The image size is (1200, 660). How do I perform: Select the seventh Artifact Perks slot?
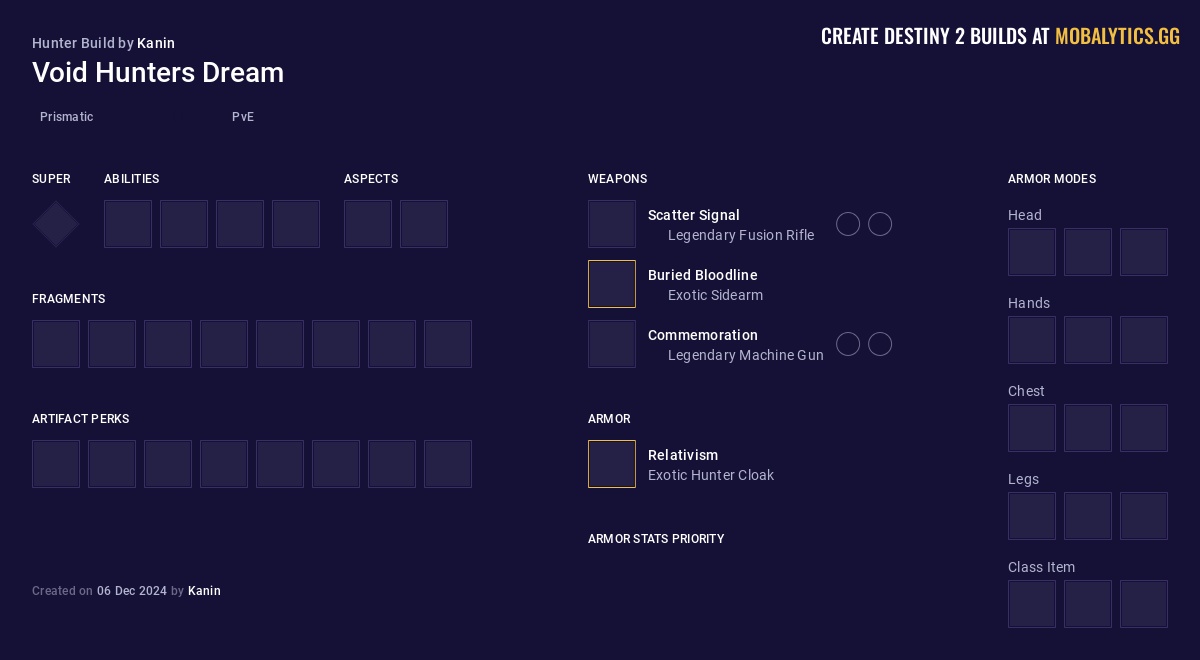[392, 464]
